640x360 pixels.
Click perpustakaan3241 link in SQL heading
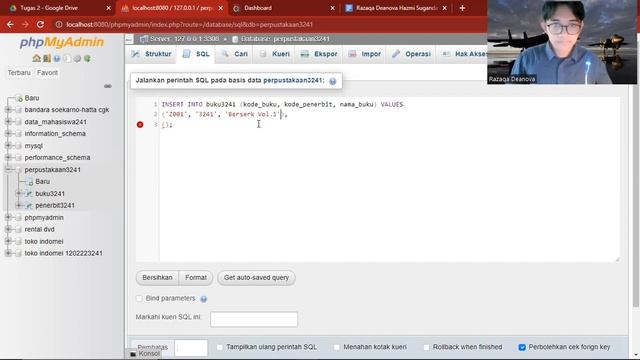(x=293, y=80)
